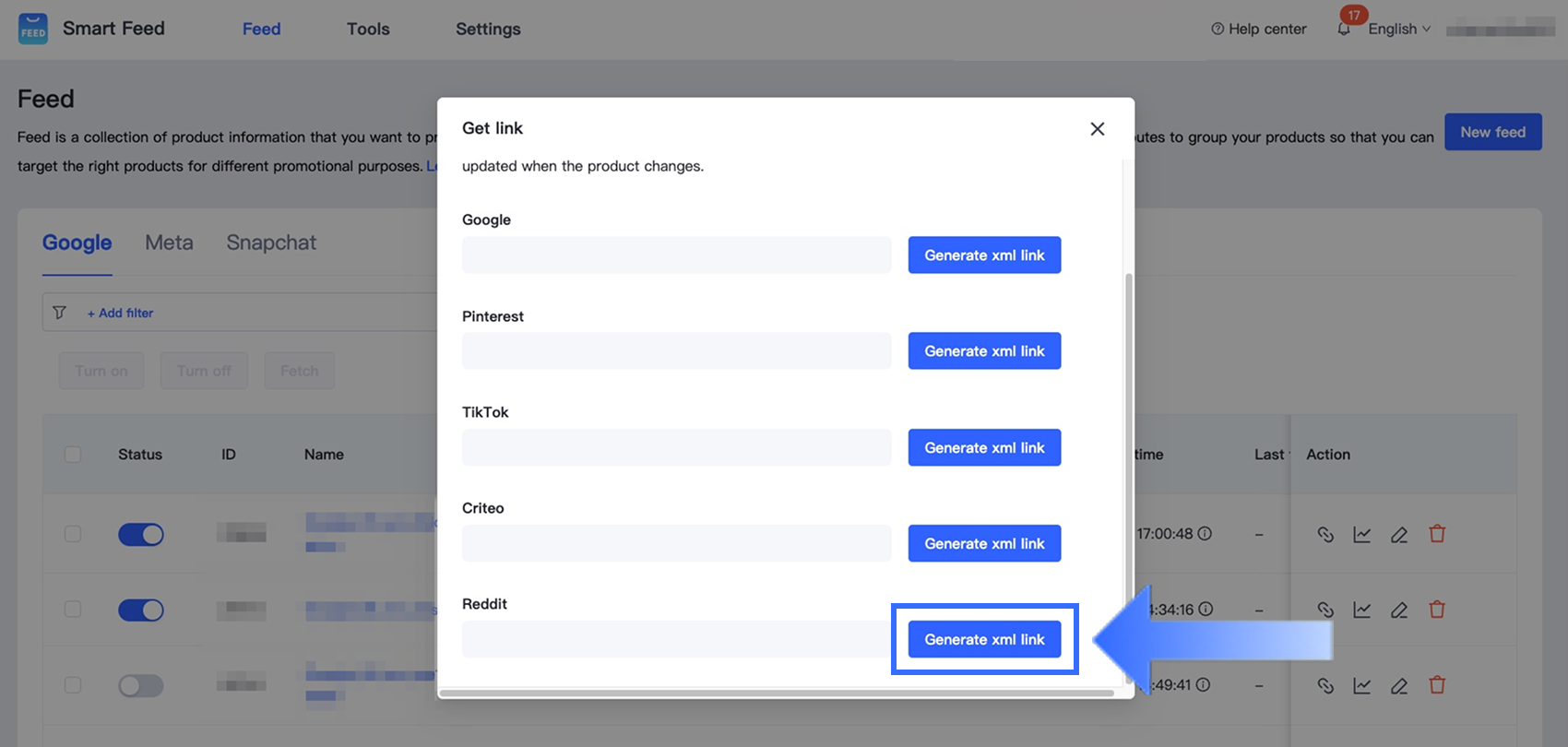
Task: Enable the third feed status toggle
Action: [141, 685]
